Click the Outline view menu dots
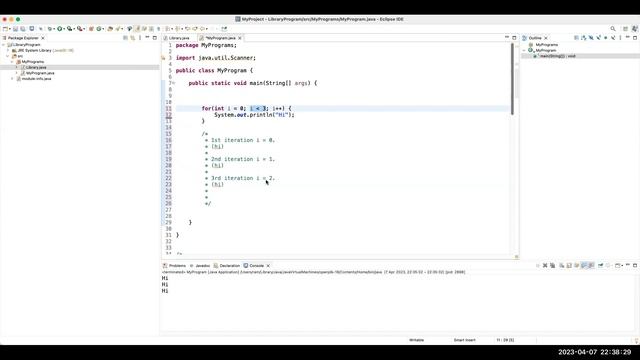Viewport: 640px width, 360px height. [620, 38]
